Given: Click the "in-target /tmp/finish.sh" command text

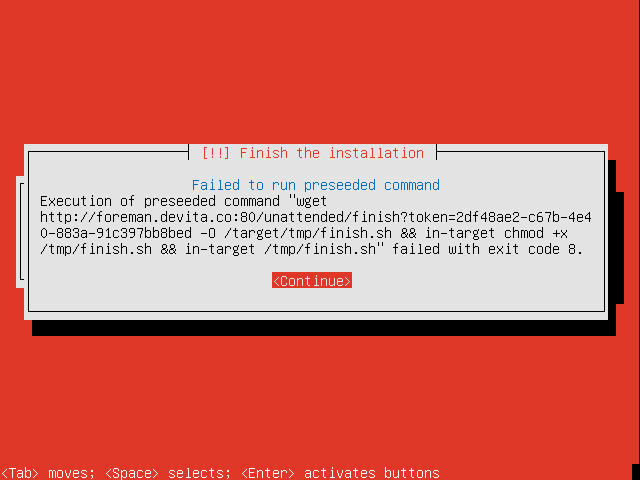Looking at the screenshot, I should [280, 249].
